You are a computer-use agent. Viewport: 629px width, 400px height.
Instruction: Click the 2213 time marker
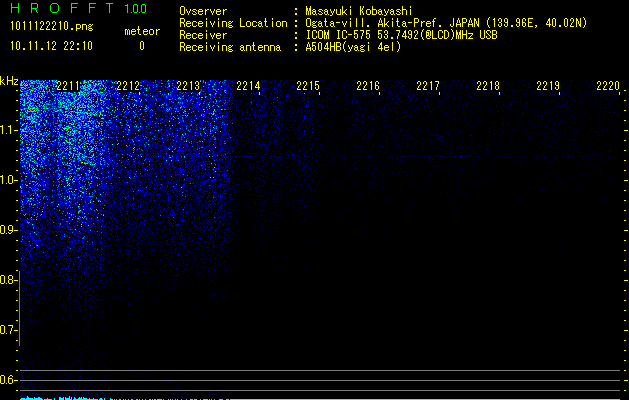(x=188, y=86)
